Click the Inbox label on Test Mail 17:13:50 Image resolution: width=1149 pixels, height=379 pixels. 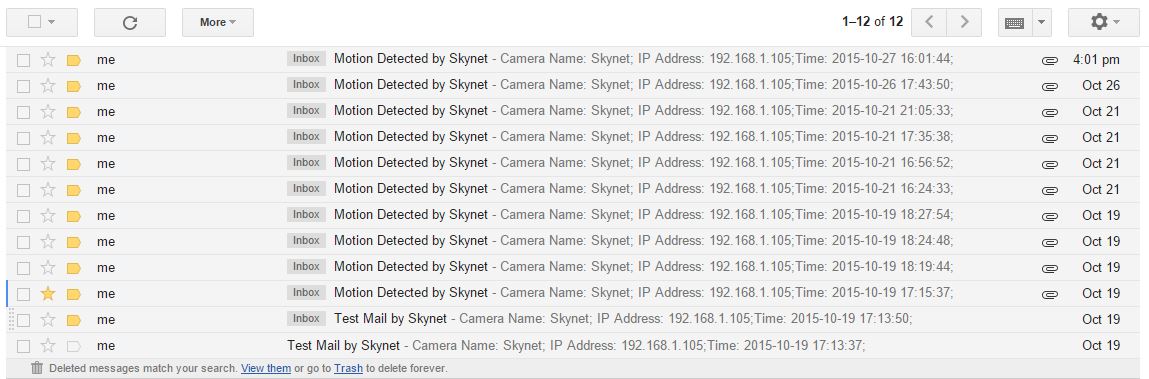coord(306,319)
